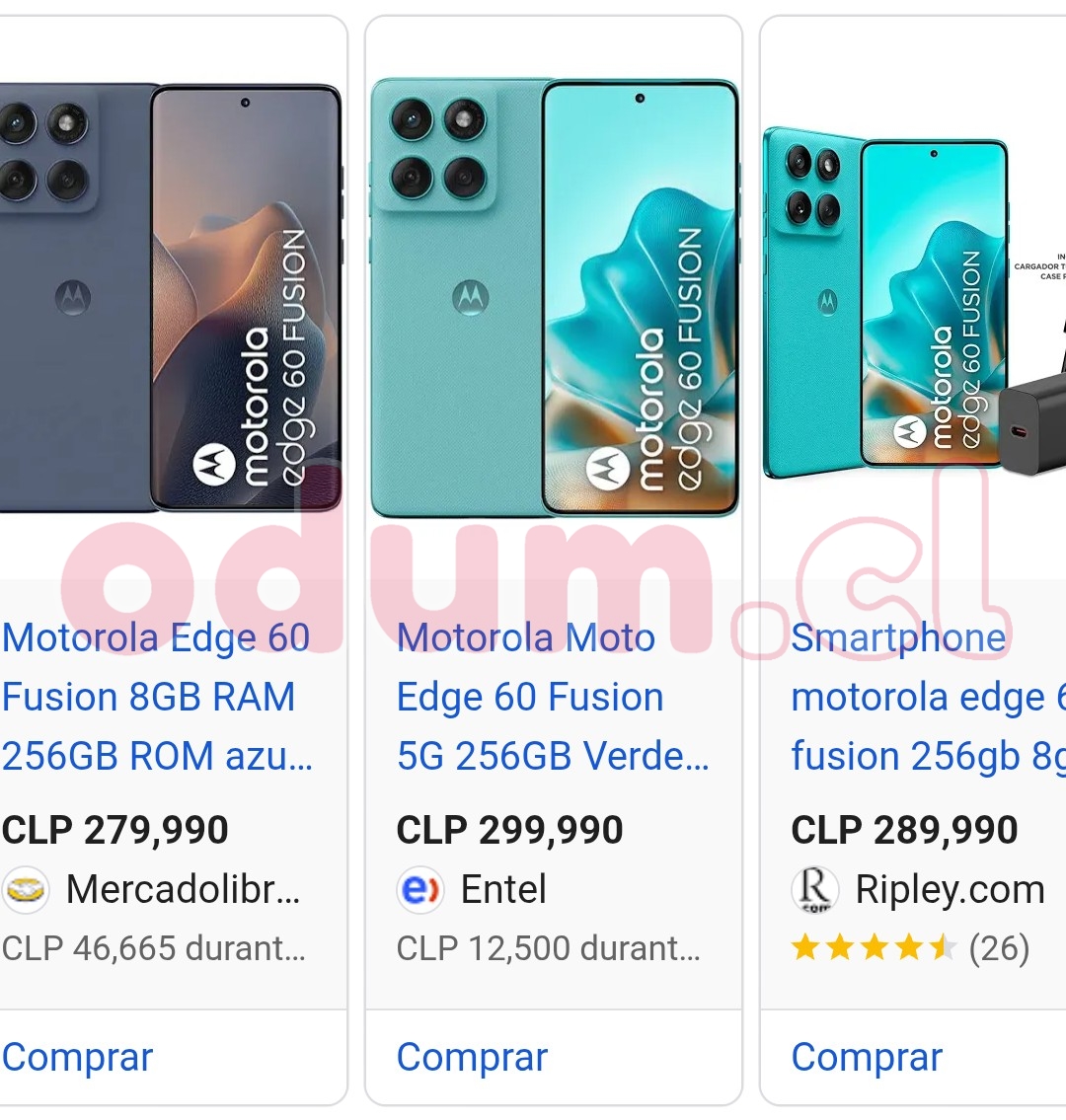Click the Ripley.com store logo icon
Image resolution: width=1066 pixels, height=1120 pixels.
814,890
